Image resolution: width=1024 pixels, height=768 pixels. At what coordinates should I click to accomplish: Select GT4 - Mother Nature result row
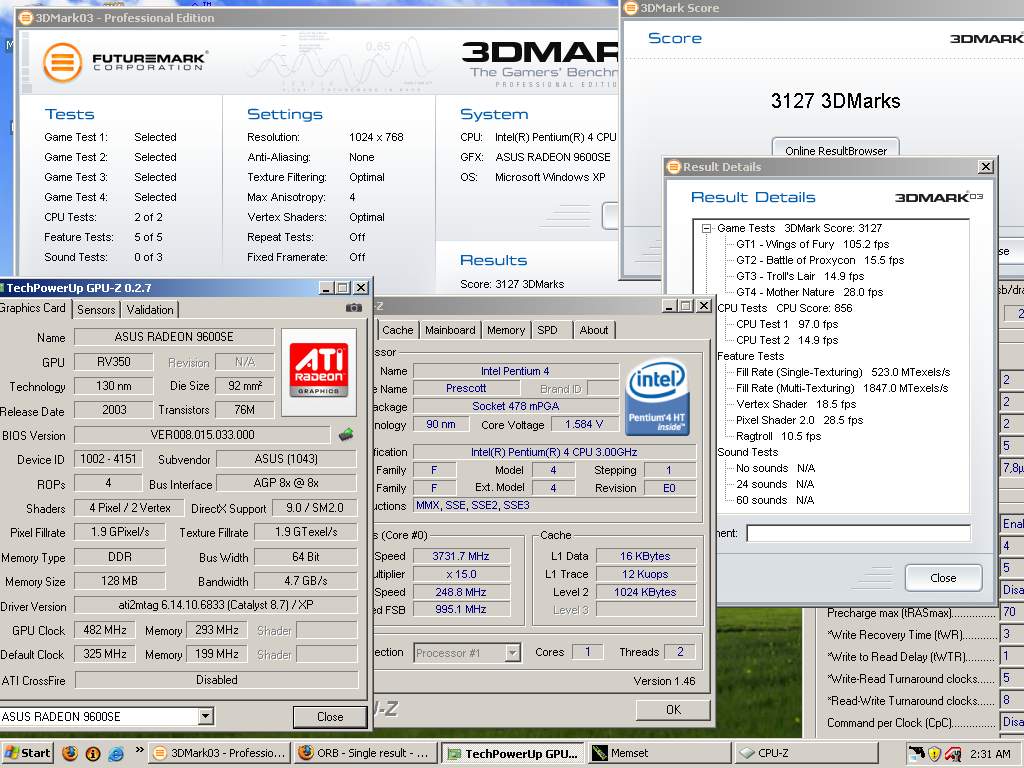(809, 292)
